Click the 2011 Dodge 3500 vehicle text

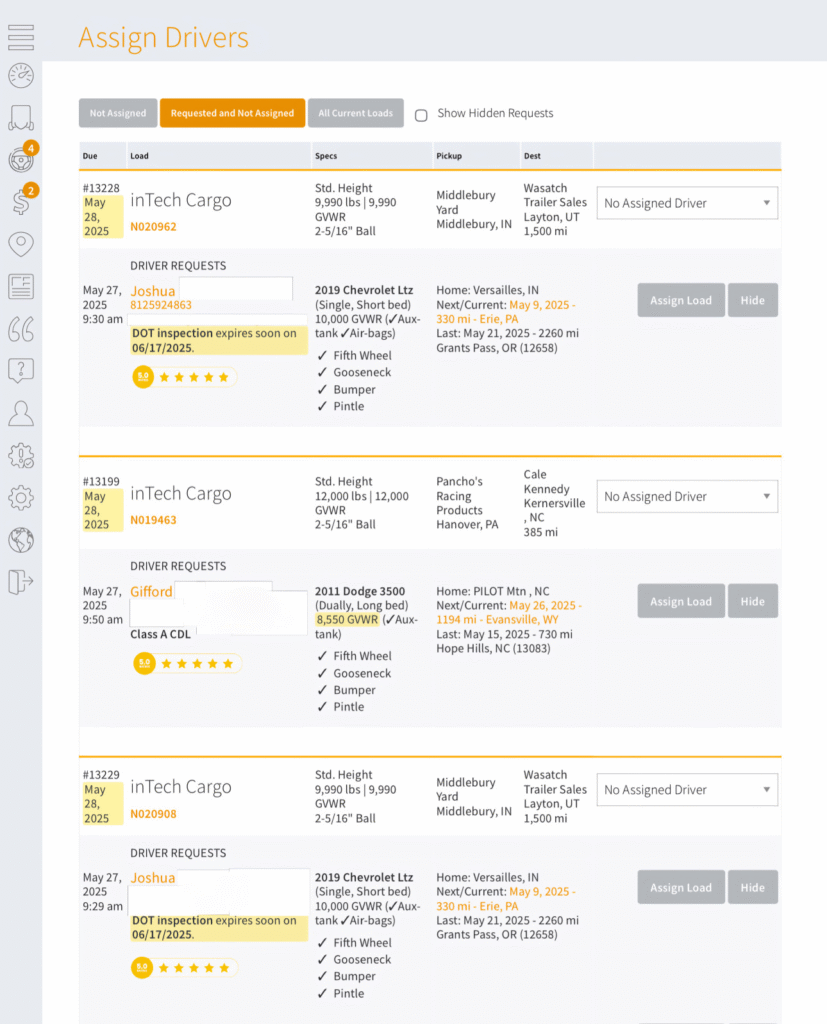(360, 591)
